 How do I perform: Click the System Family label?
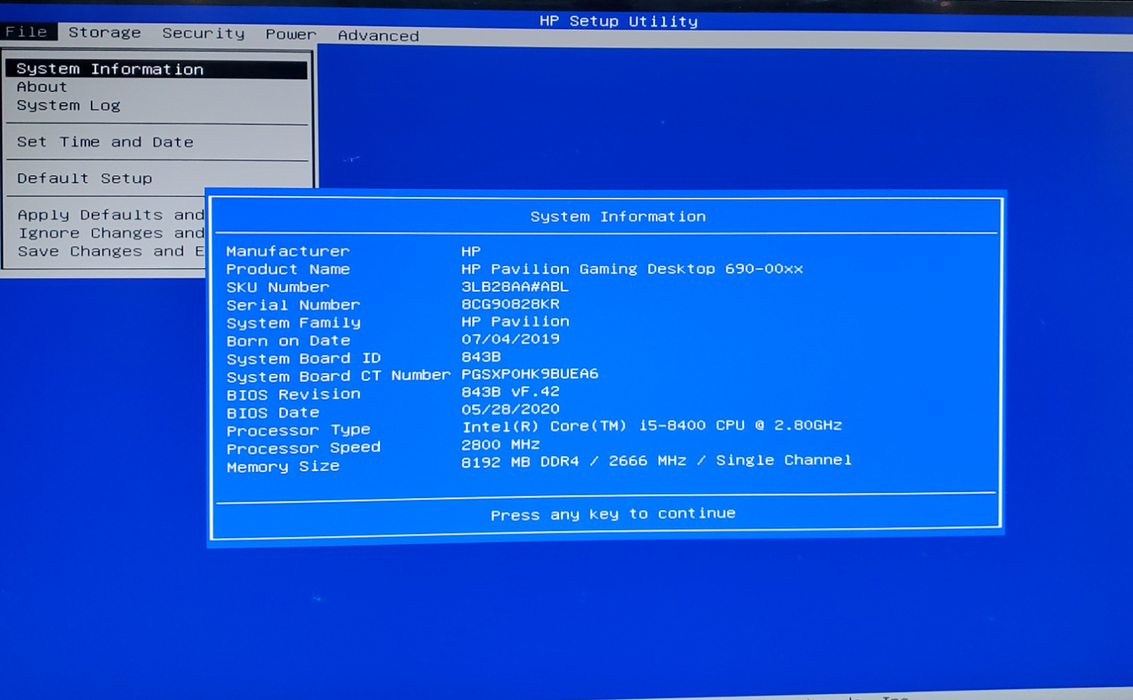tap(293, 323)
